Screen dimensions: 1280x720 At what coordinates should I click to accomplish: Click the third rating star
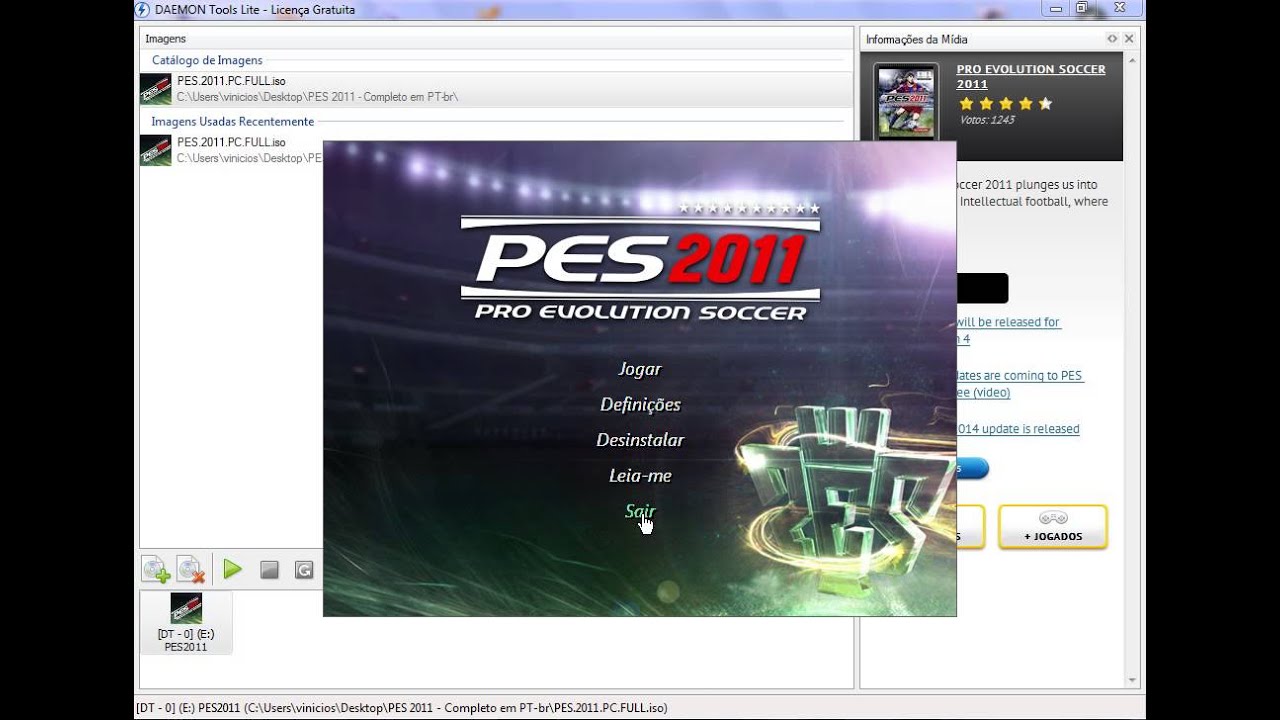[1006, 104]
